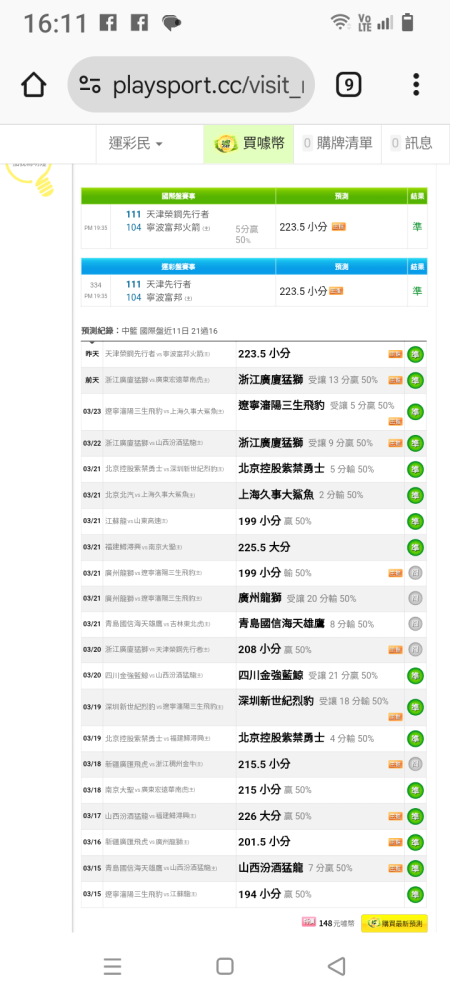Click the blue 運彩盤賽事 header

pos(178,266)
